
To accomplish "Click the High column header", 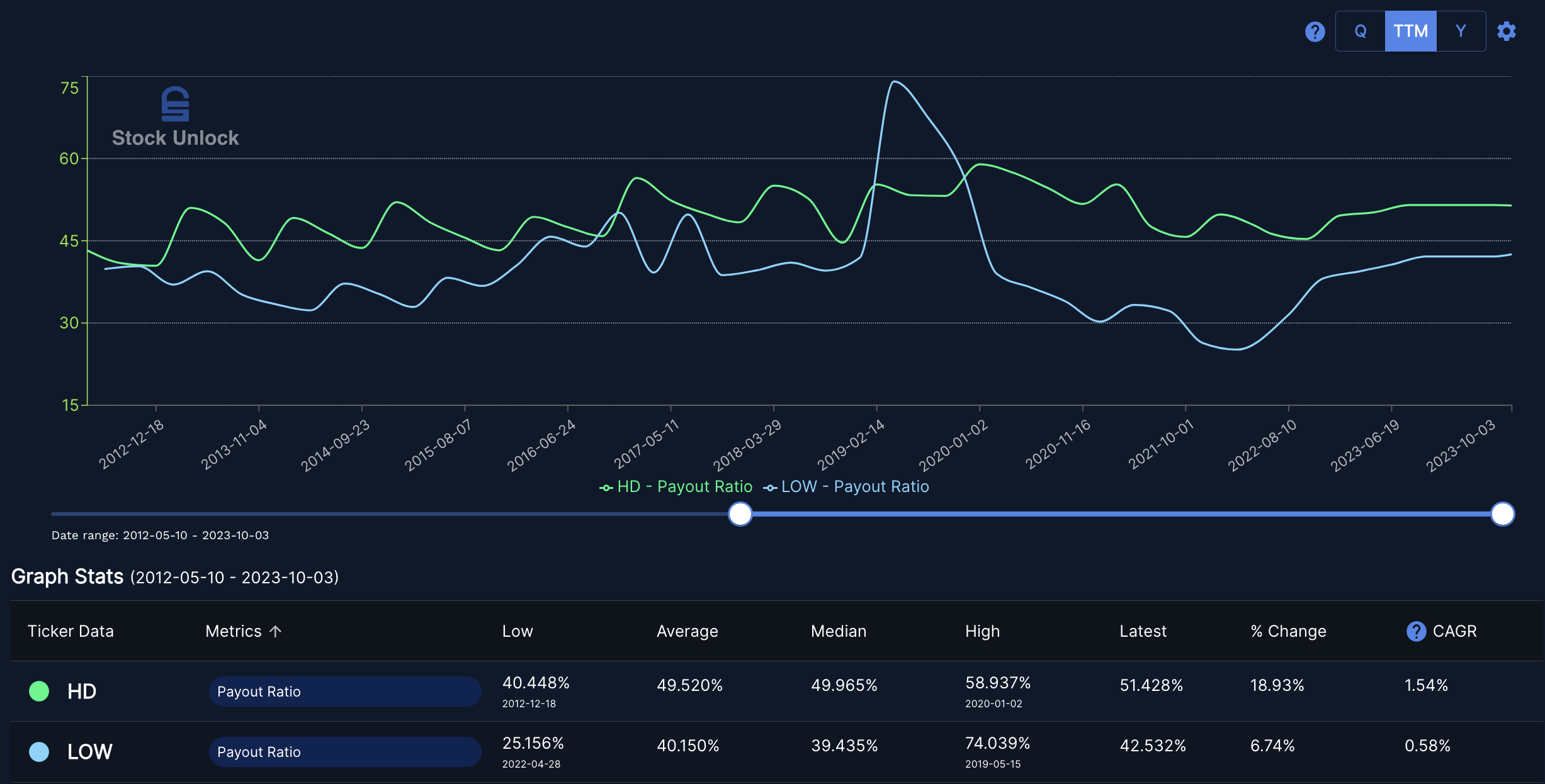I will point(982,631).
